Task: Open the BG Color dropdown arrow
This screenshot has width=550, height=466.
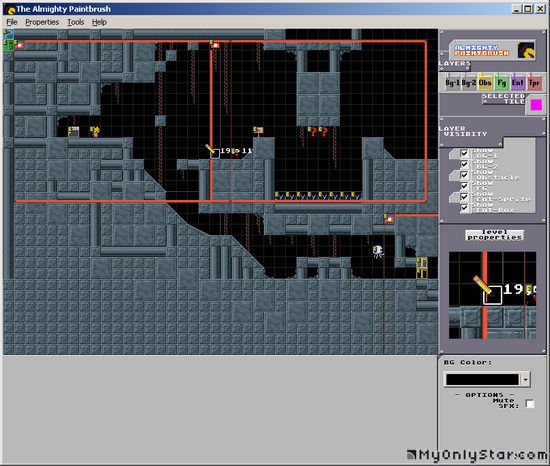Action: 525,379
